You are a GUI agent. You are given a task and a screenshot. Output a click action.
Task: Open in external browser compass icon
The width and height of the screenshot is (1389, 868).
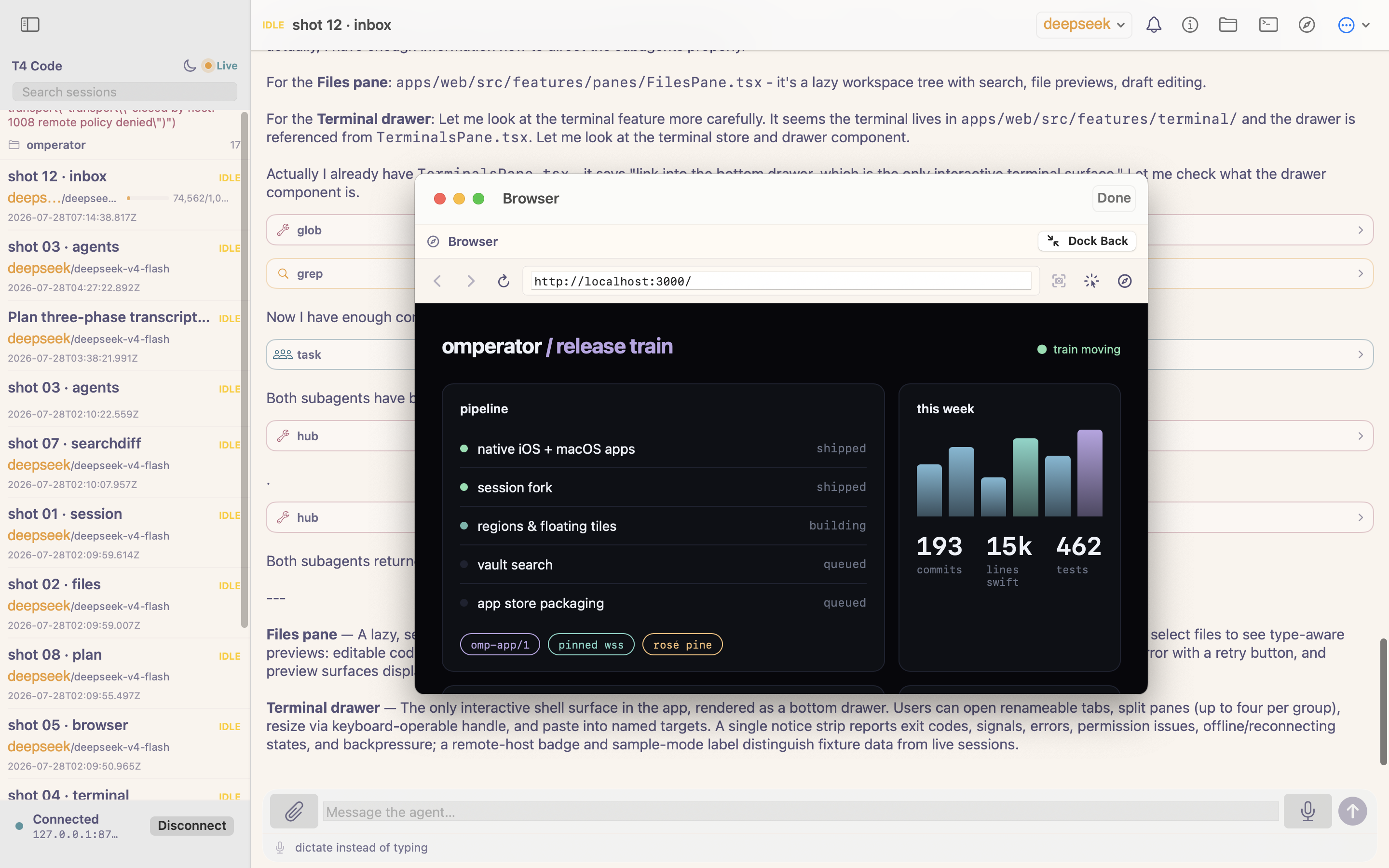coord(1125,281)
